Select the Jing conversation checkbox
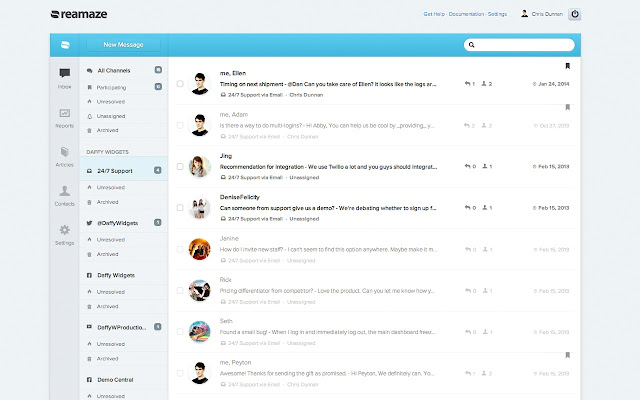The height and width of the screenshot is (400, 640). point(180,167)
